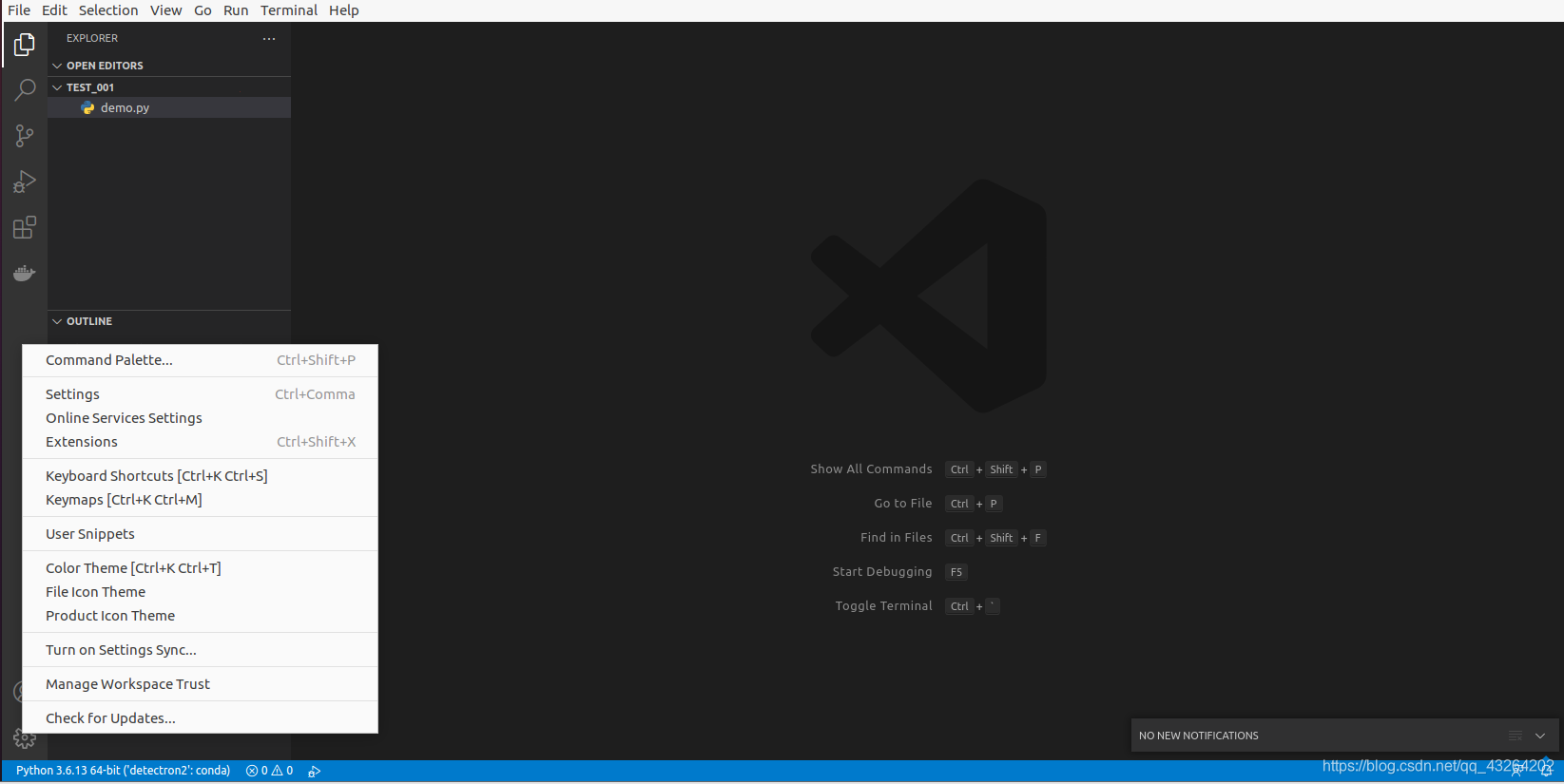Collapse the OPEN EDITORS section
Image resolution: width=1564 pixels, height=784 pixels.
(169, 66)
